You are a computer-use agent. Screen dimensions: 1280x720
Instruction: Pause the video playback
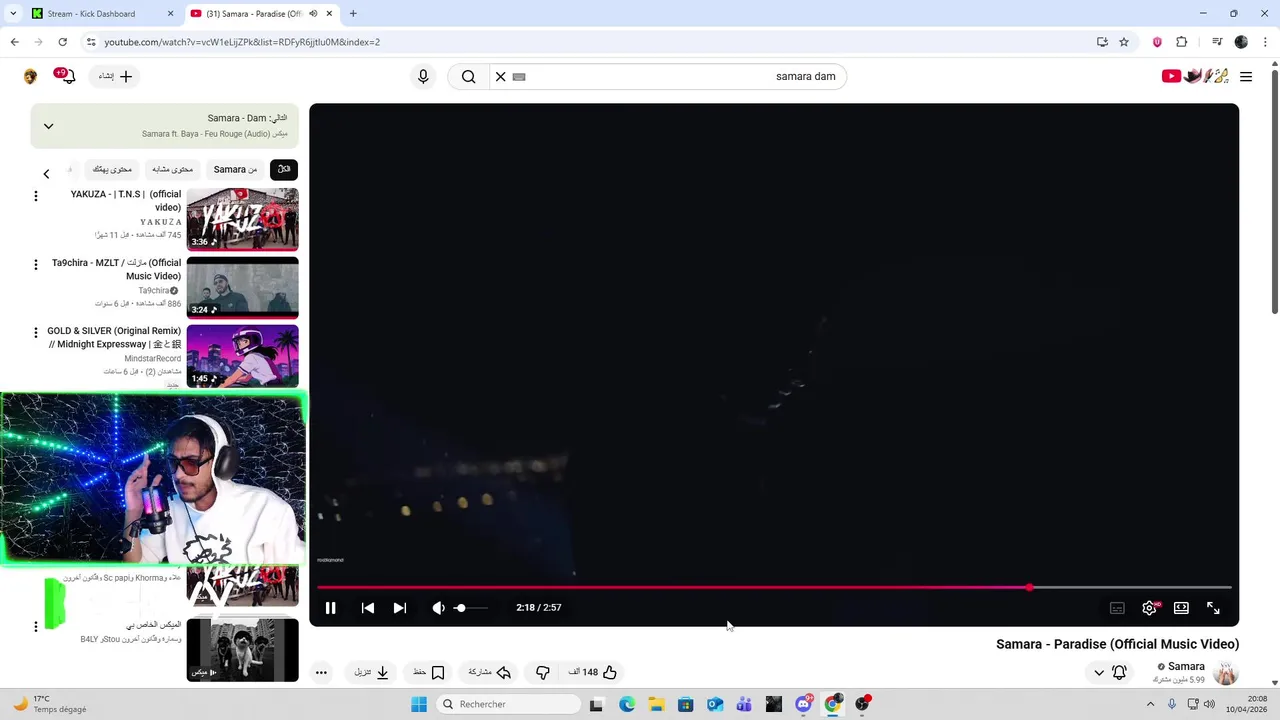[x=331, y=608]
